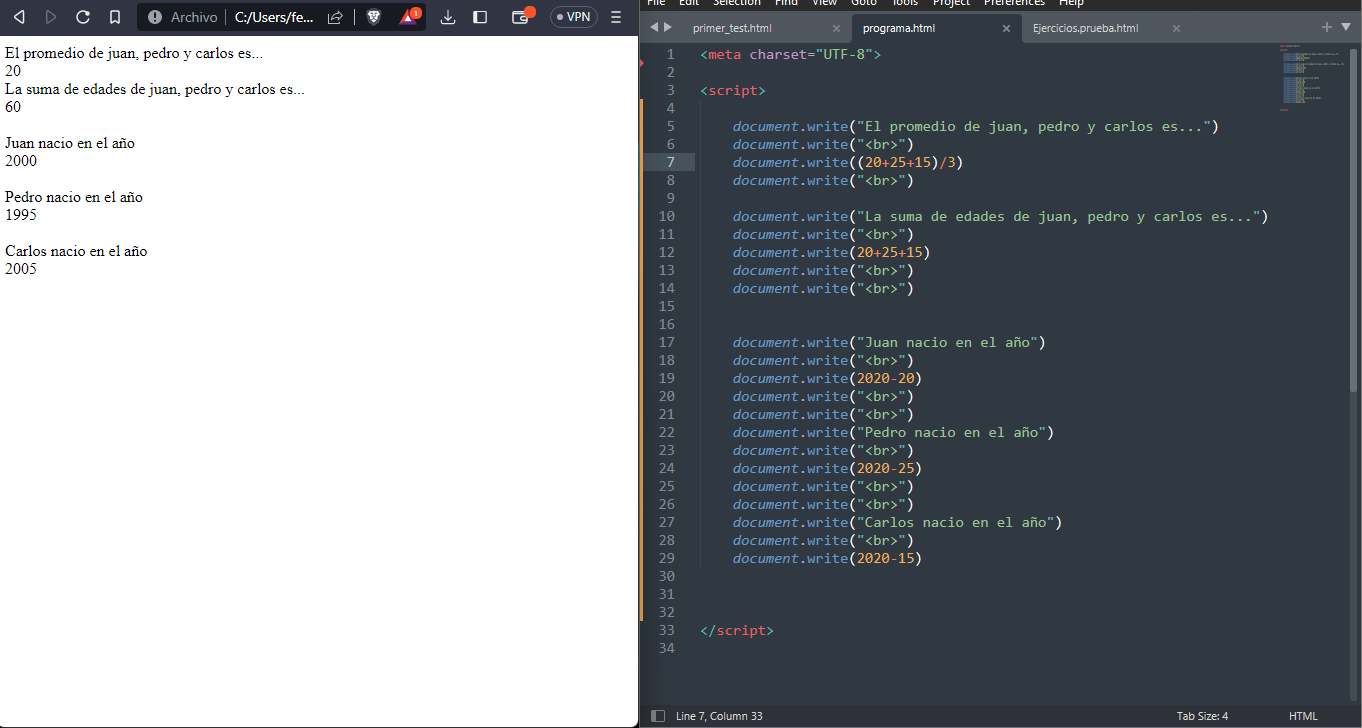Switch to programa.html tab
The height and width of the screenshot is (728, 1362).
coord(899,28)
